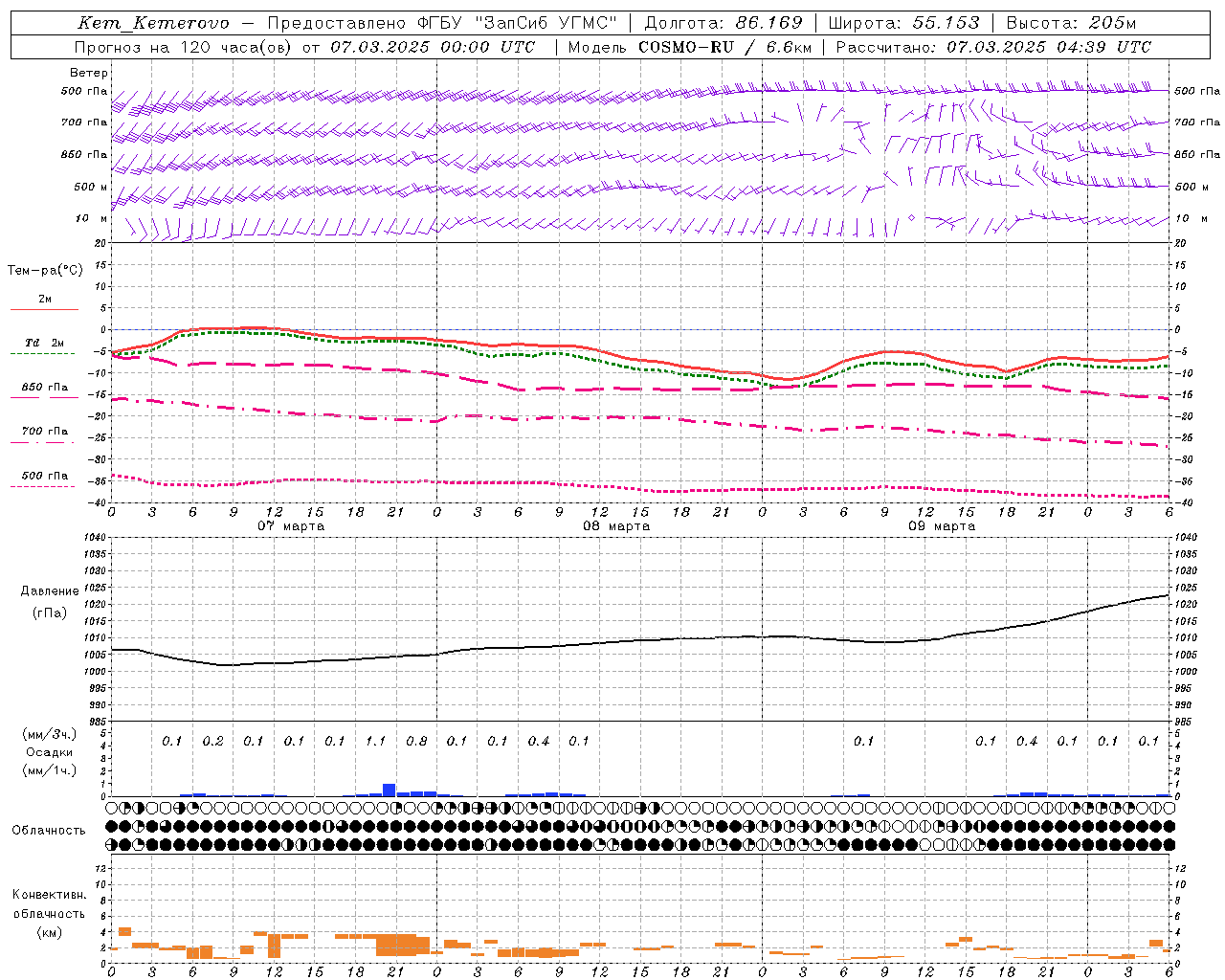Click the latitude value 55.153
Viewport: 1225px width, 980px height.
947,23
